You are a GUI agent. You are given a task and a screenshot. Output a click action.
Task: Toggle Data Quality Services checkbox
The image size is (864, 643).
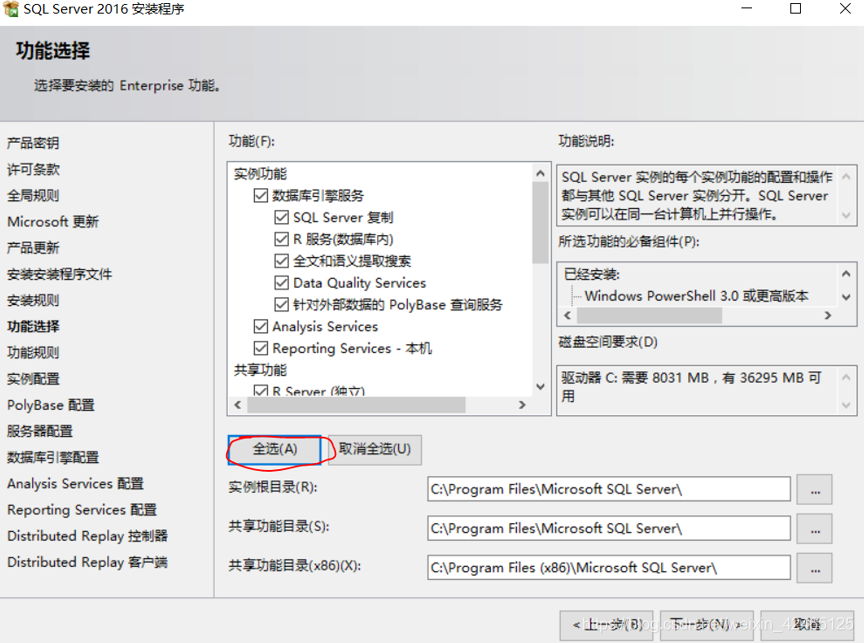pos(282,283)
